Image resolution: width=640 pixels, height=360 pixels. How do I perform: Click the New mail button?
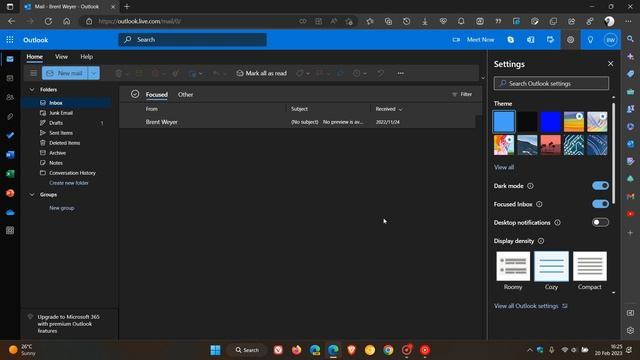pos(64,73)
